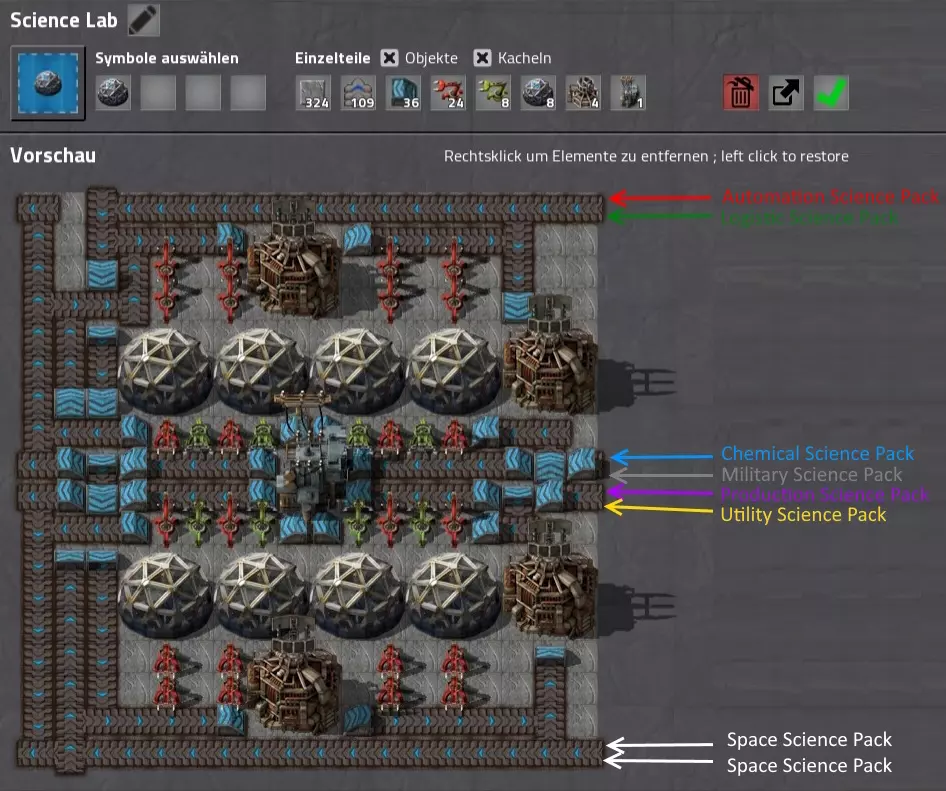The width and height of the screenshot is (946, 791).
Task: Choose the third empty symbol slot
Action: coord(203,92)
